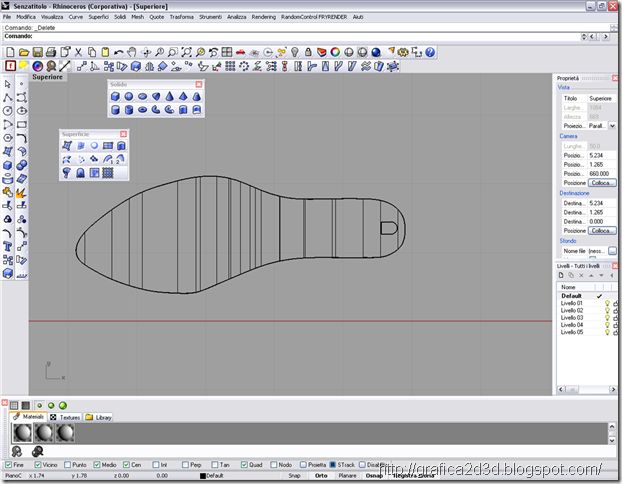This screenshot has height=484, width=622.
Task: Click the Open file folder icon
Action: click(x=24, y=52)
